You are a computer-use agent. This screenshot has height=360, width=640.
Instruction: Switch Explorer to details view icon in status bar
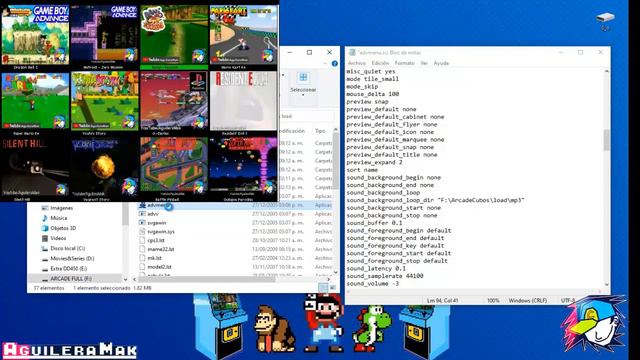(323, 288)
